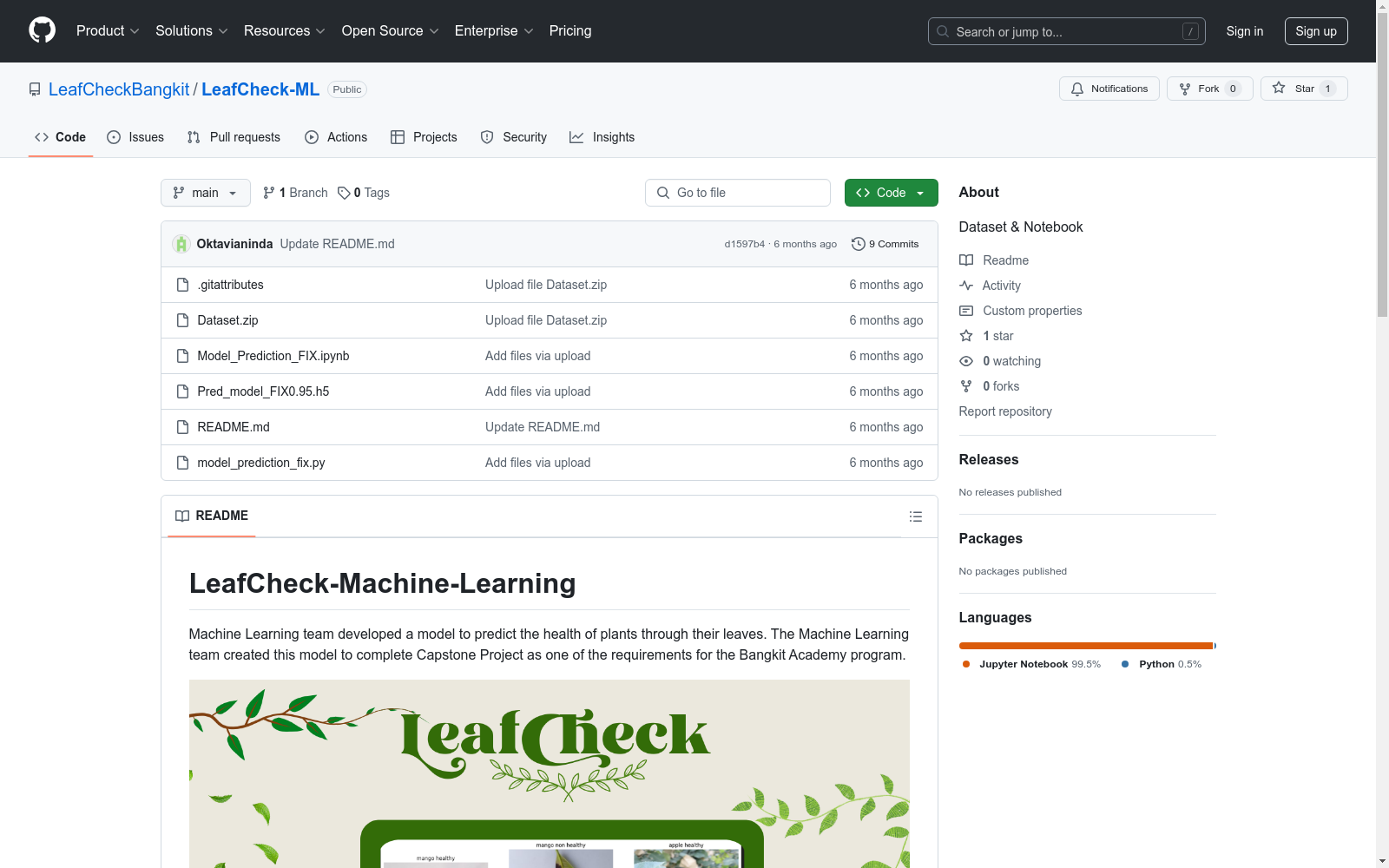Click the Custom properties note icon
Image resolution: width=1389 pixels, height=868 pixels.
966,311
